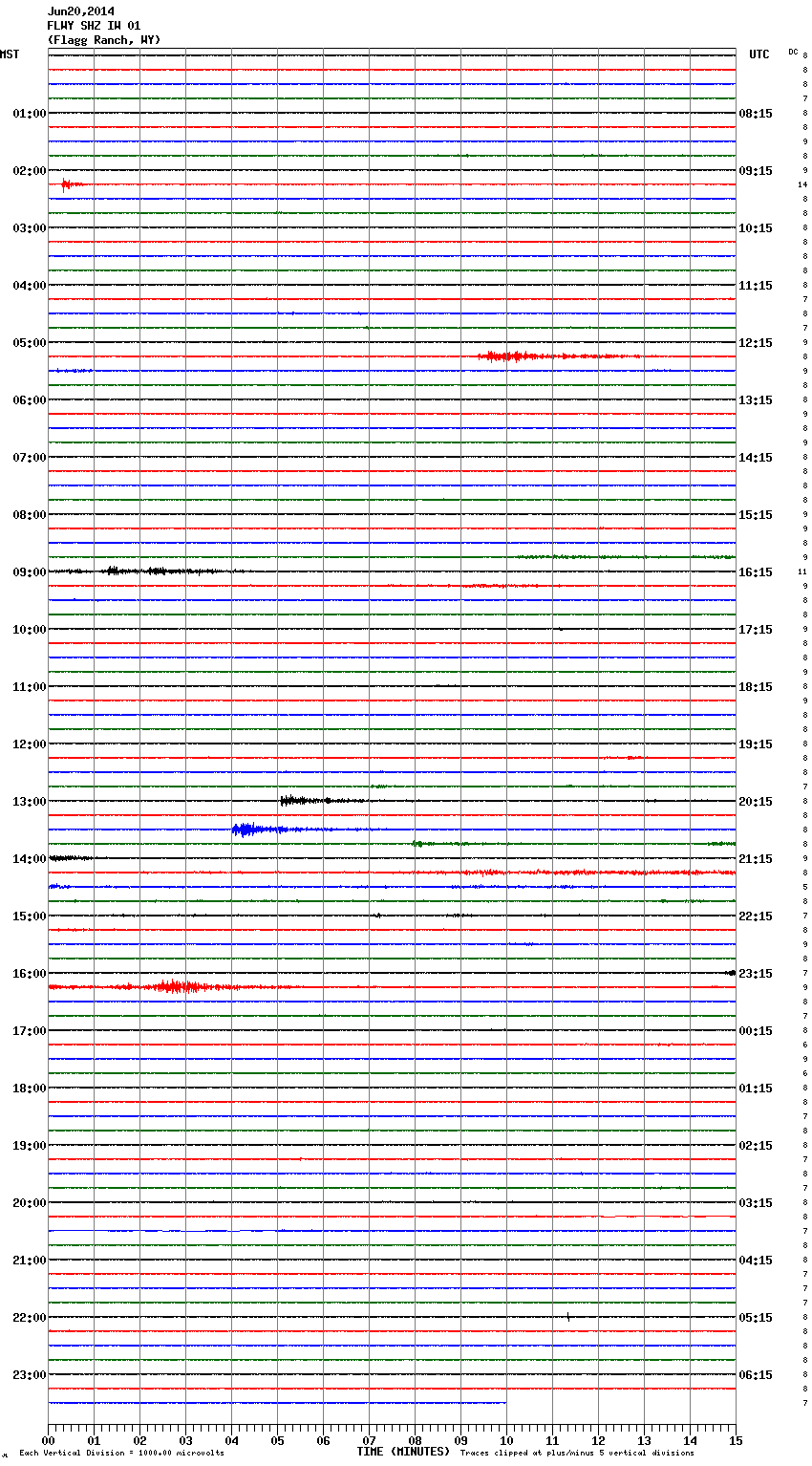Viewport: 812px width, 1466px height.
Task: Click the 05:15 UTC time label
Action: pos(756,1318)
